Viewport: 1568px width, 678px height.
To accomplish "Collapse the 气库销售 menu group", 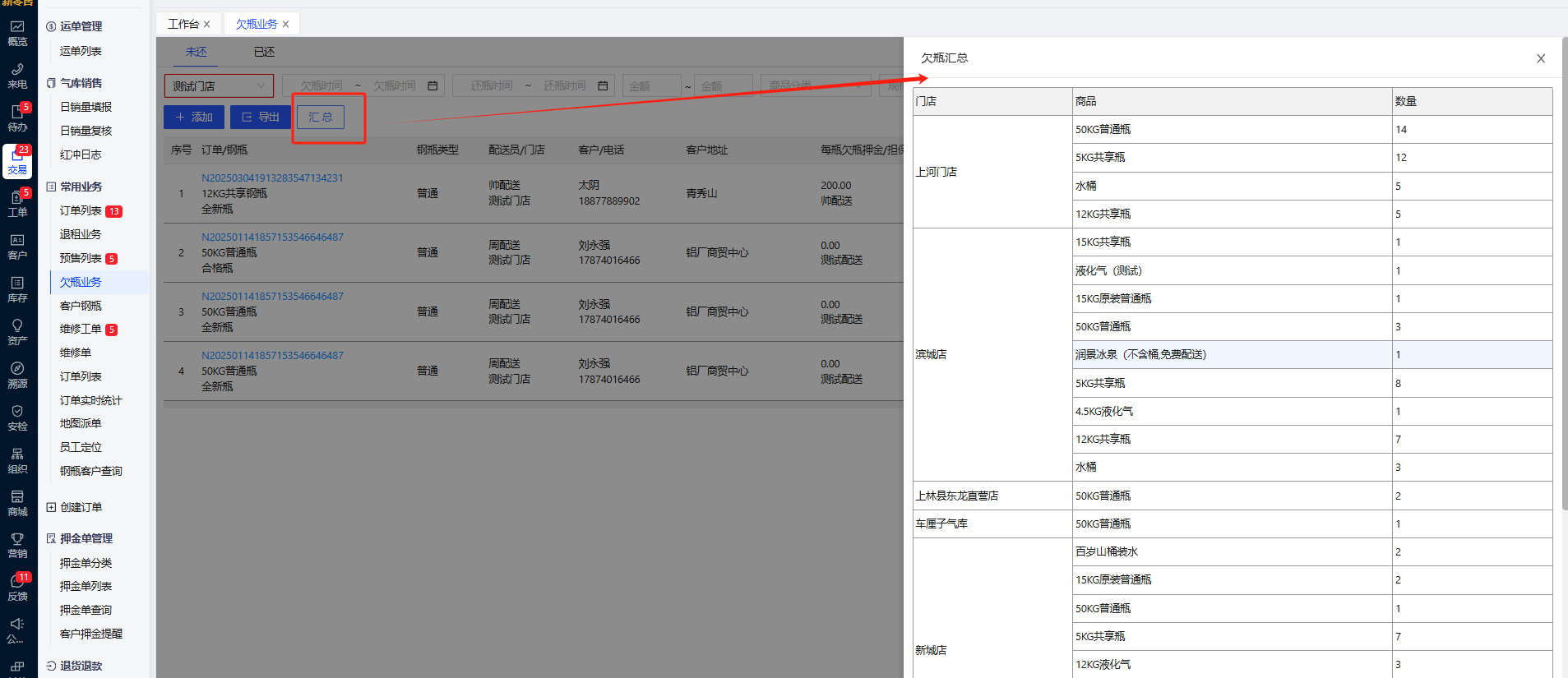I will pyautogui.click(x=81, y=83).
